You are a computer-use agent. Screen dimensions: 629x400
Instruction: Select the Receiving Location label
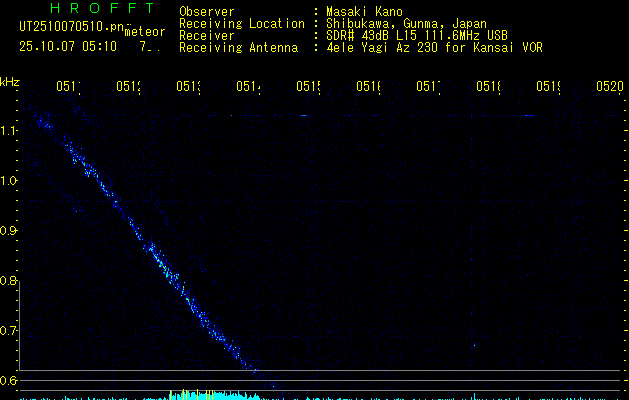pos(241,24)
